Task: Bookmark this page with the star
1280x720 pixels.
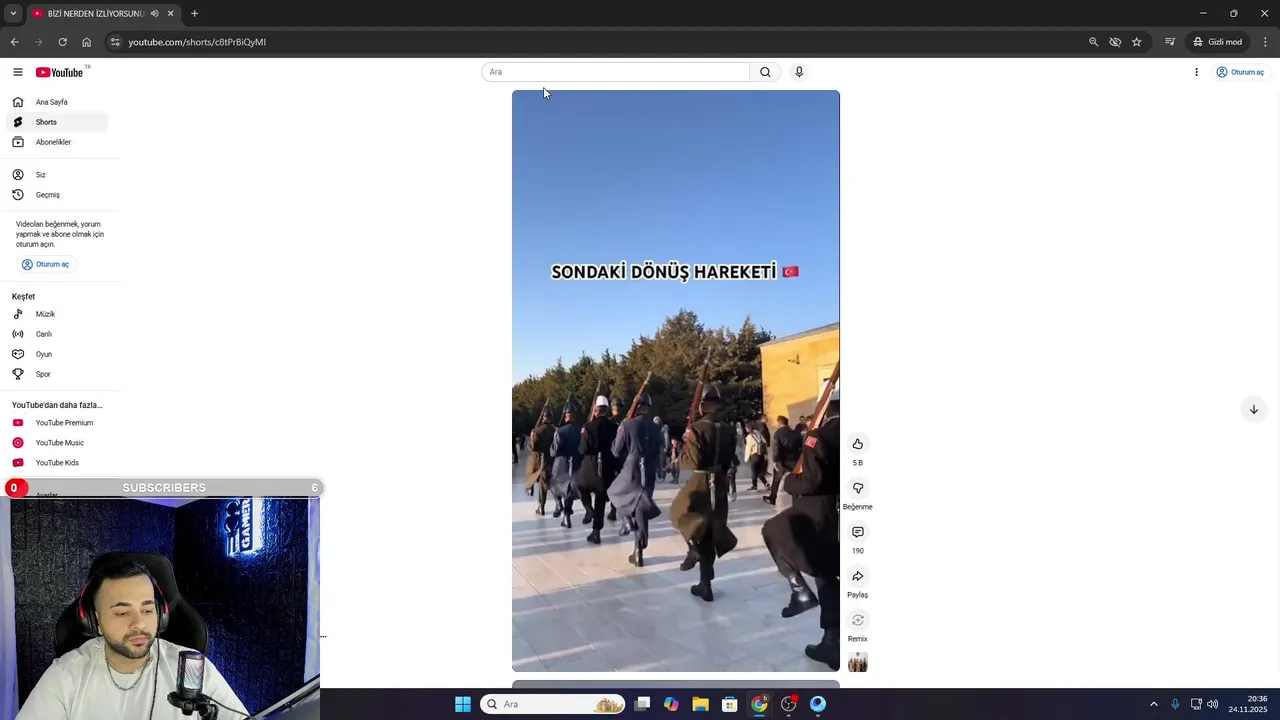Action: tap(1137, 42)
